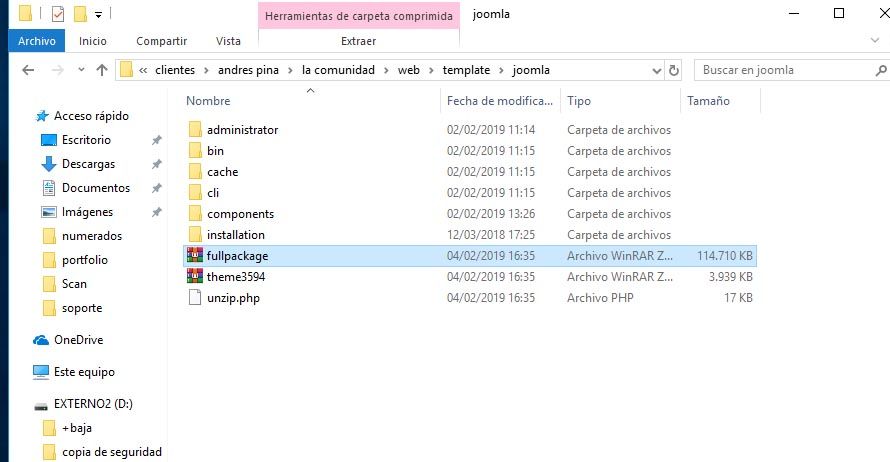Screen dimensions: 890x462
Task: Click the Archivo PHP type cell
Action: pyautogui.click(x=600, y=297)
